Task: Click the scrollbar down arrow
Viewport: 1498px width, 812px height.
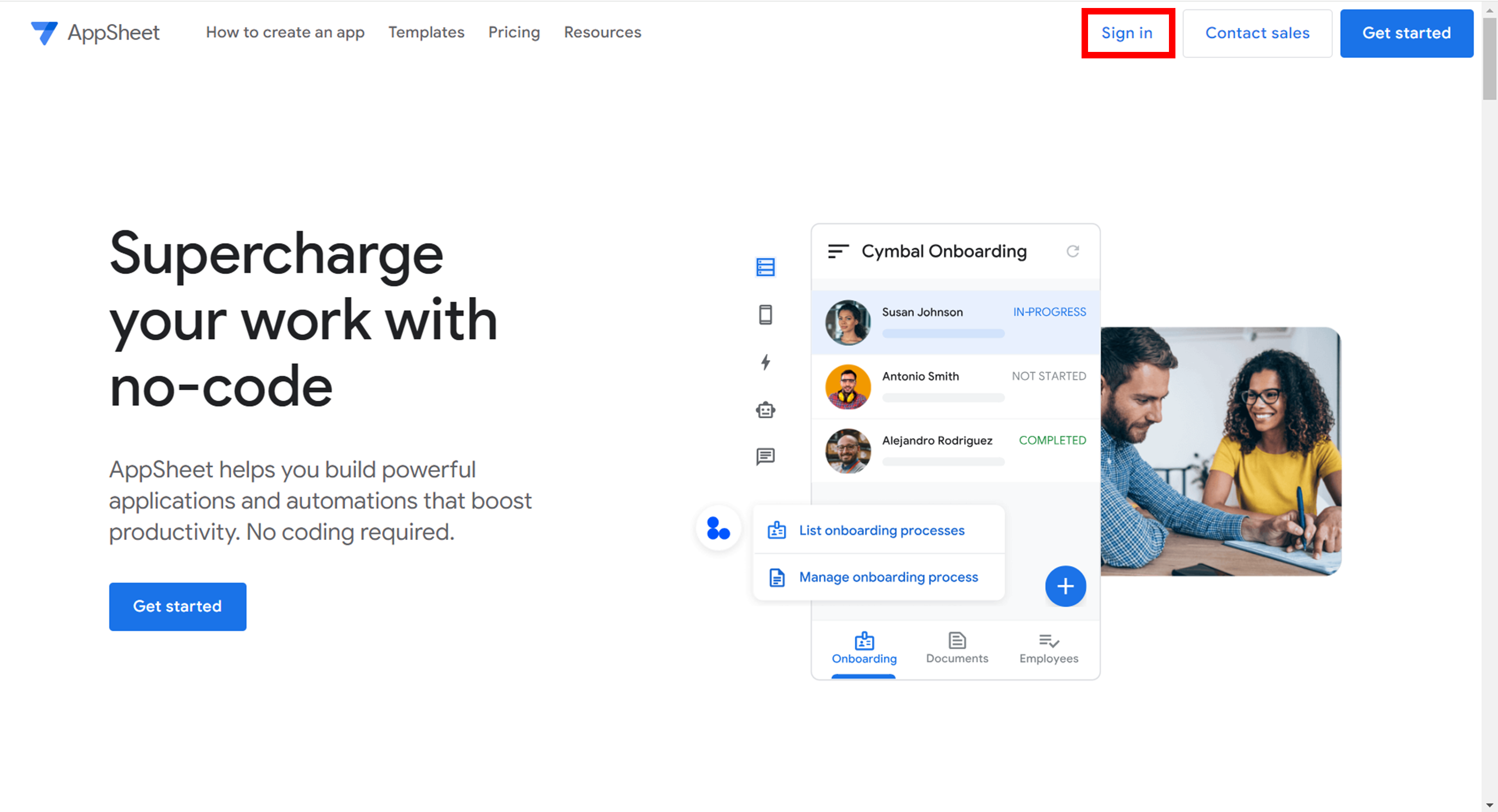Action: tap(1490, 805)
